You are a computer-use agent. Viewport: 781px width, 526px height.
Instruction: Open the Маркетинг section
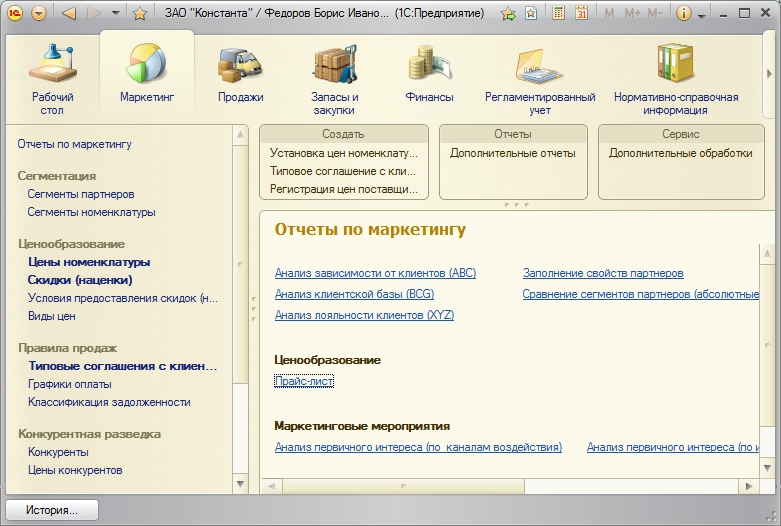147,73
